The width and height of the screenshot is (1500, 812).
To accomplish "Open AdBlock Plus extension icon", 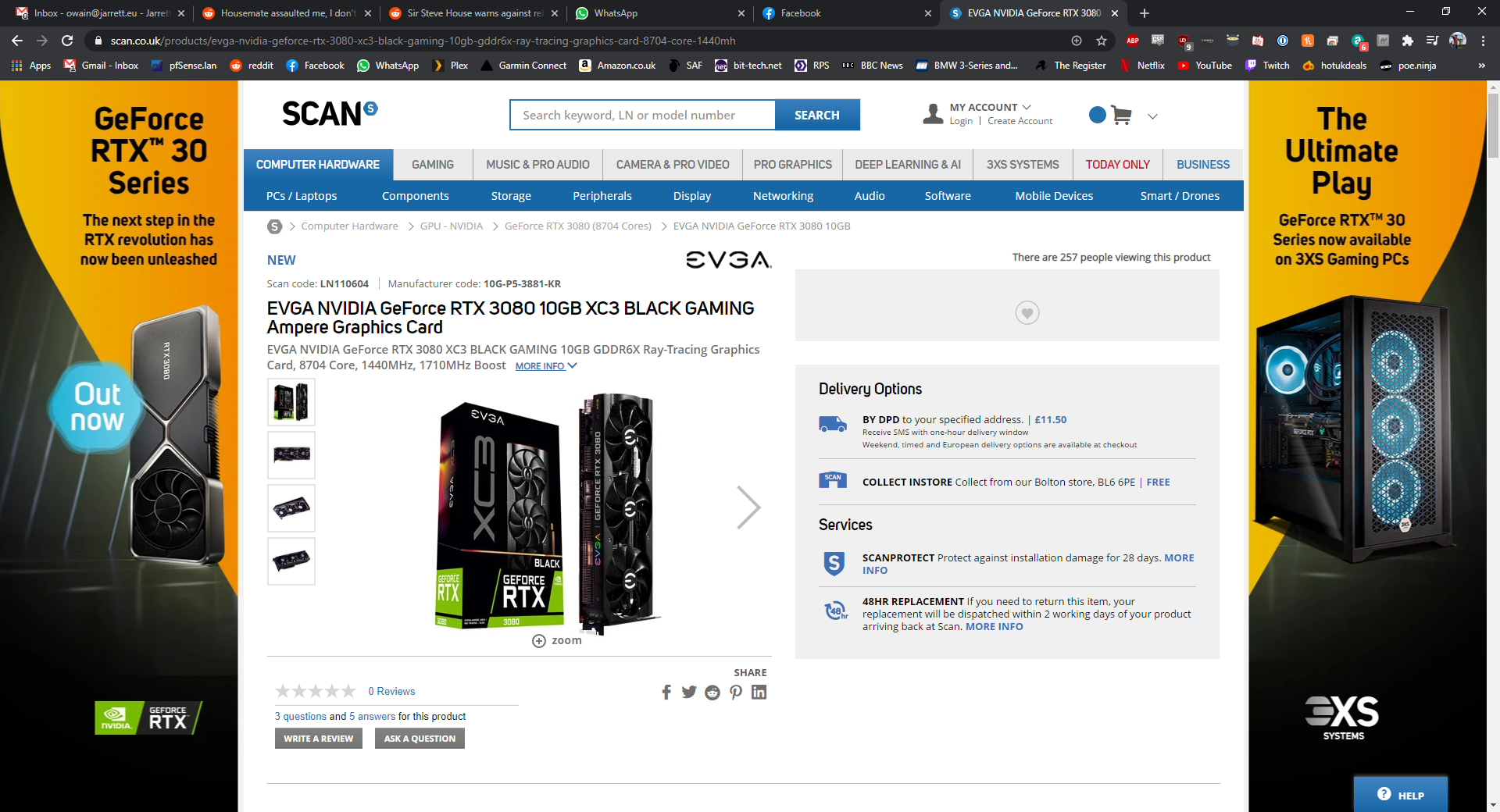I will point(1133,41).
